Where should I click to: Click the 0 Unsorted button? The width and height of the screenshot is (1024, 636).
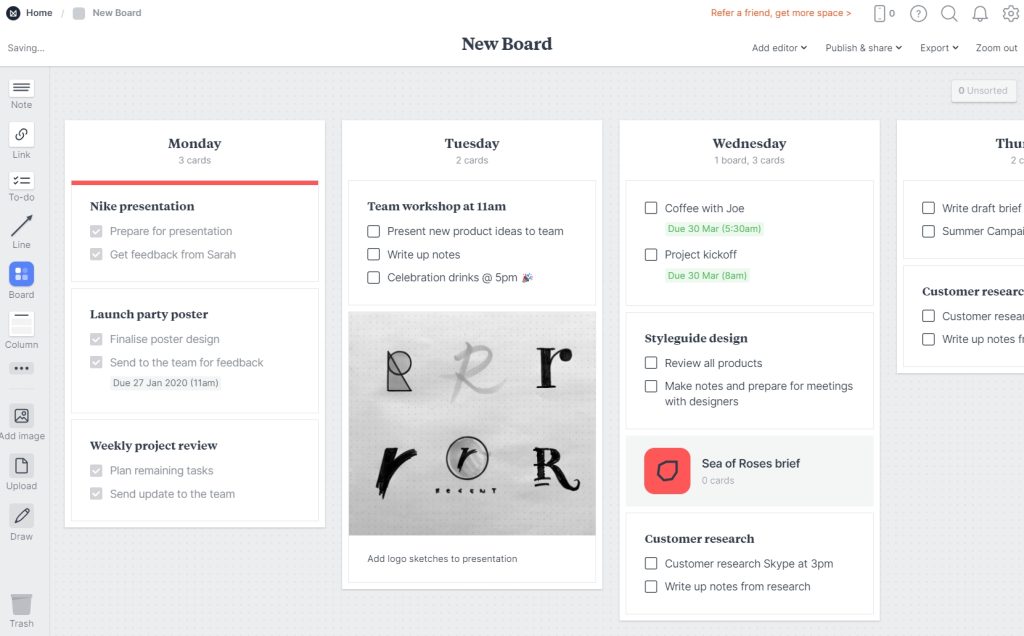(x=983, y=91)
